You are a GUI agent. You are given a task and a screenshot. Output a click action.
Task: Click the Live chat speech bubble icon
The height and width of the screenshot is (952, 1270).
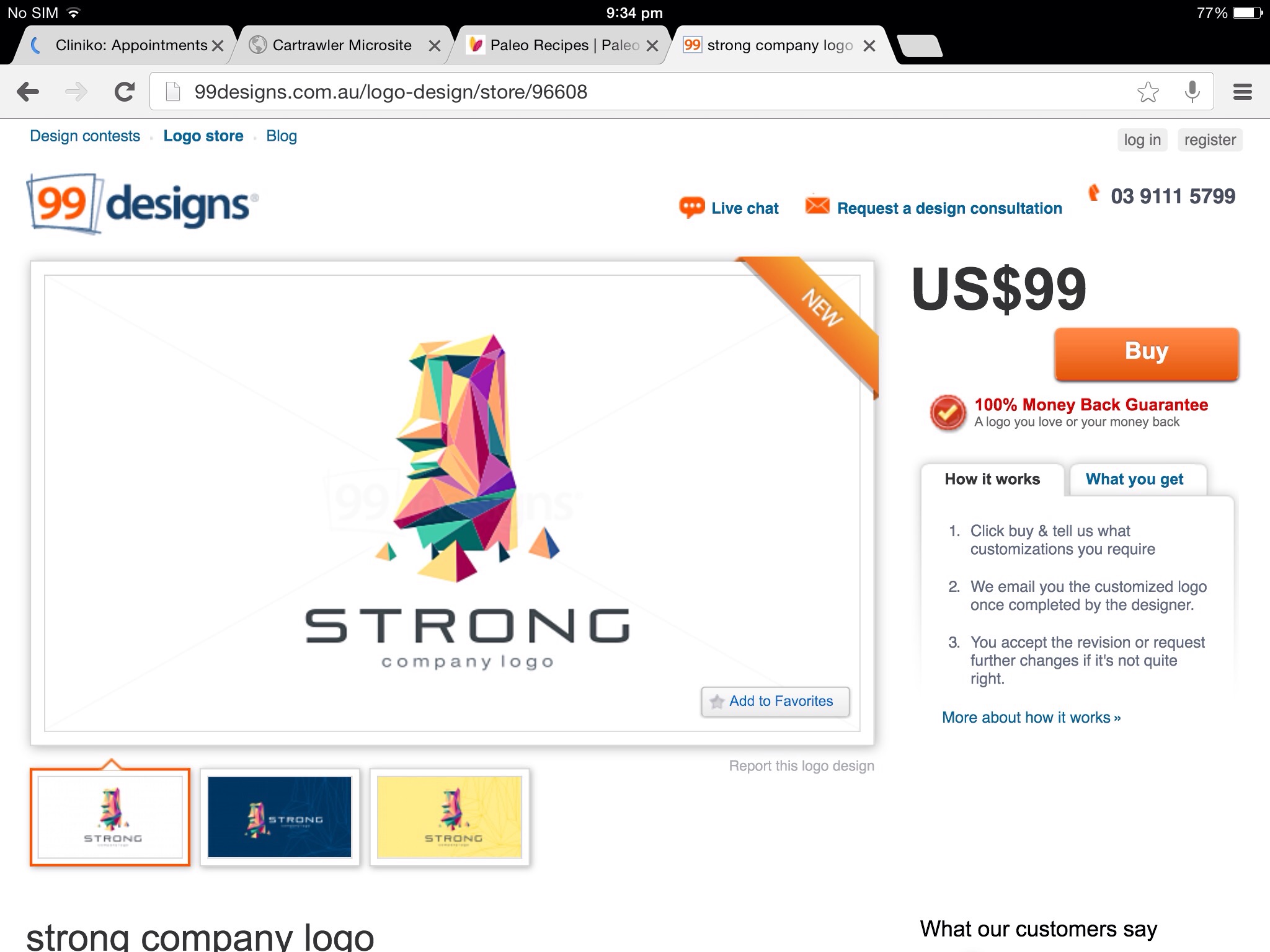pyautogui.click(x=691, y=208)
